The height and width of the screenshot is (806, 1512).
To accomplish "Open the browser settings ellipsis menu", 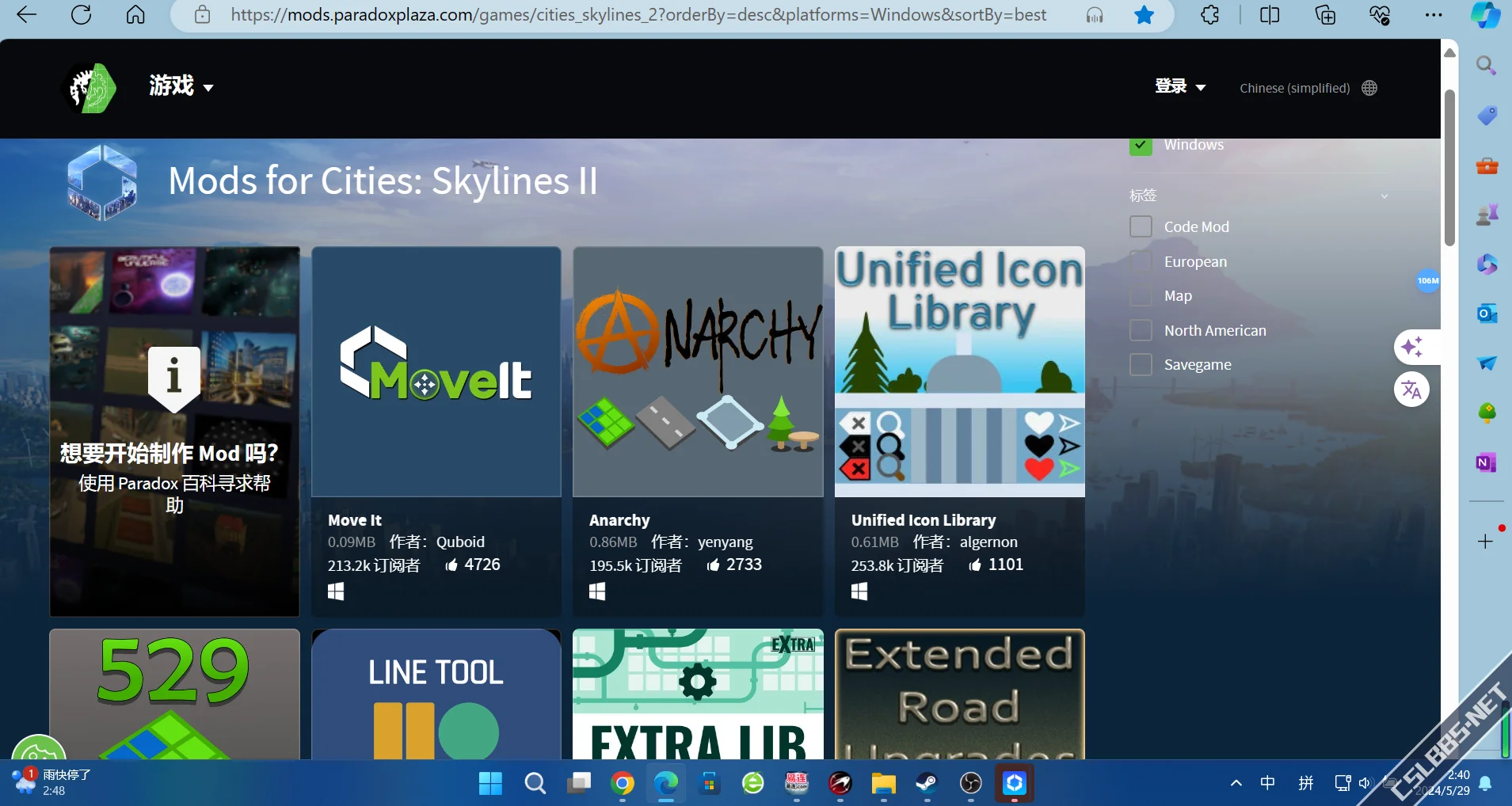I will [x=1434, y=14].
